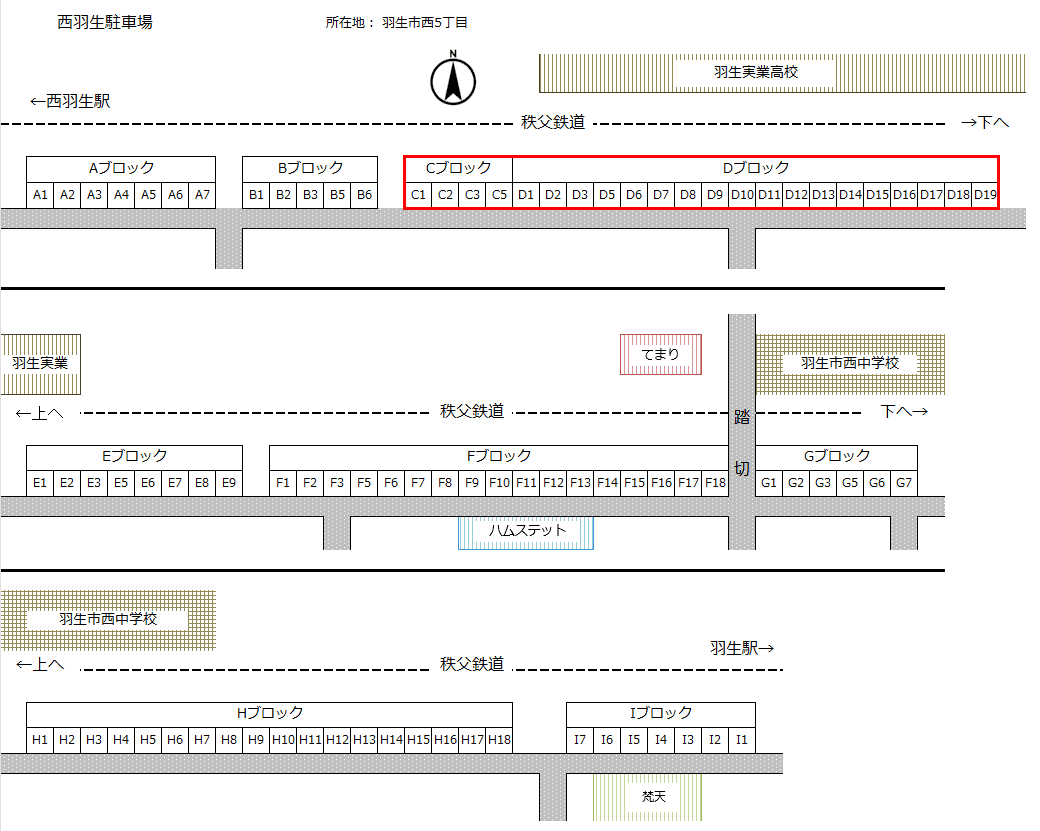Click the compass north indicator
The height and width of the screenshot is (831, 1040).
pos(455,82)
